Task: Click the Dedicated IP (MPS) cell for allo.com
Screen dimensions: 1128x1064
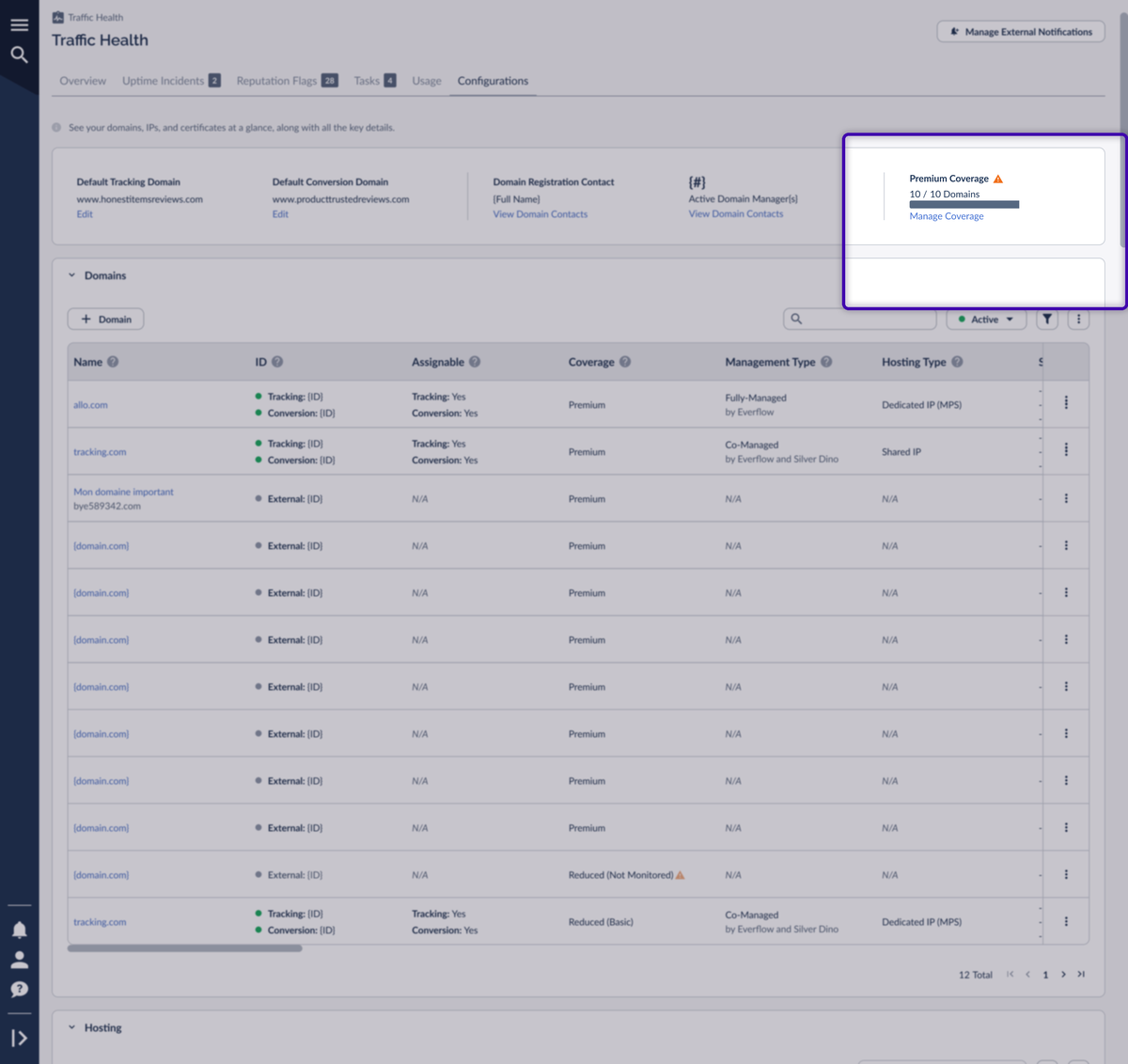Action: (921, 405)
